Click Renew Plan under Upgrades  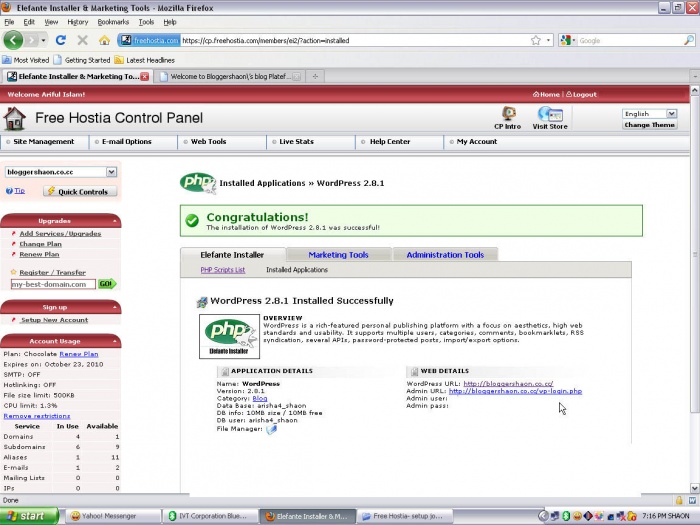(39, 254)
